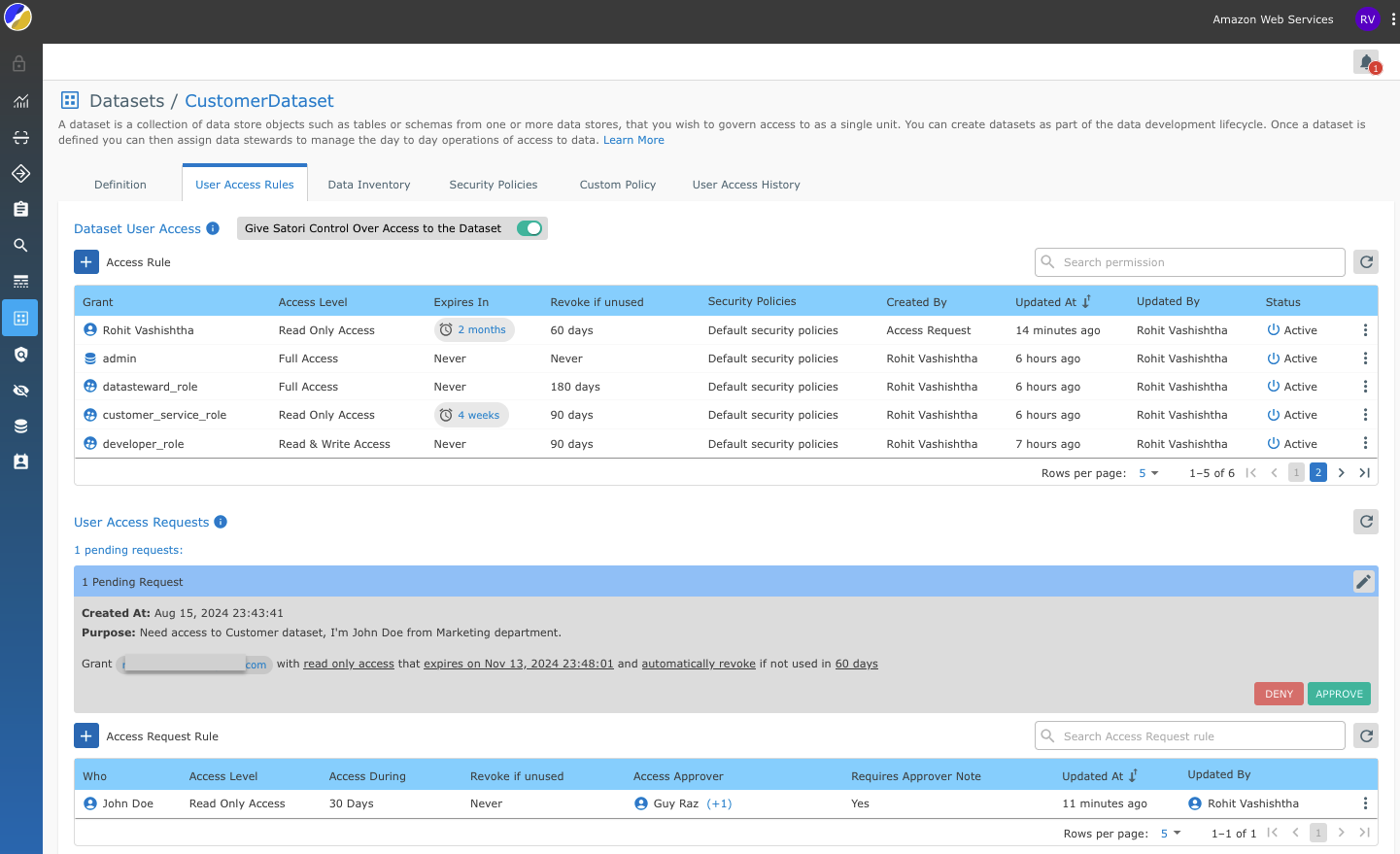The height and width of the screenshot is (854, 1400).
Task: Click the plus icon to add Access Rule
Action: (86, 262)
